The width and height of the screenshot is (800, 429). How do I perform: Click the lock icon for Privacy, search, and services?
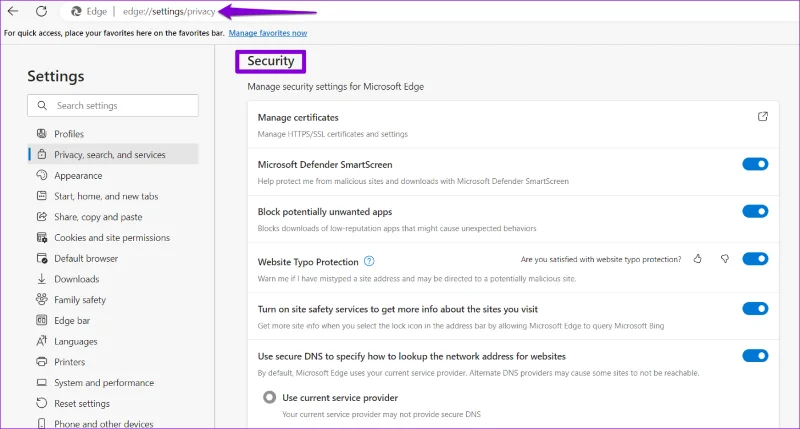tap(42, 154)
